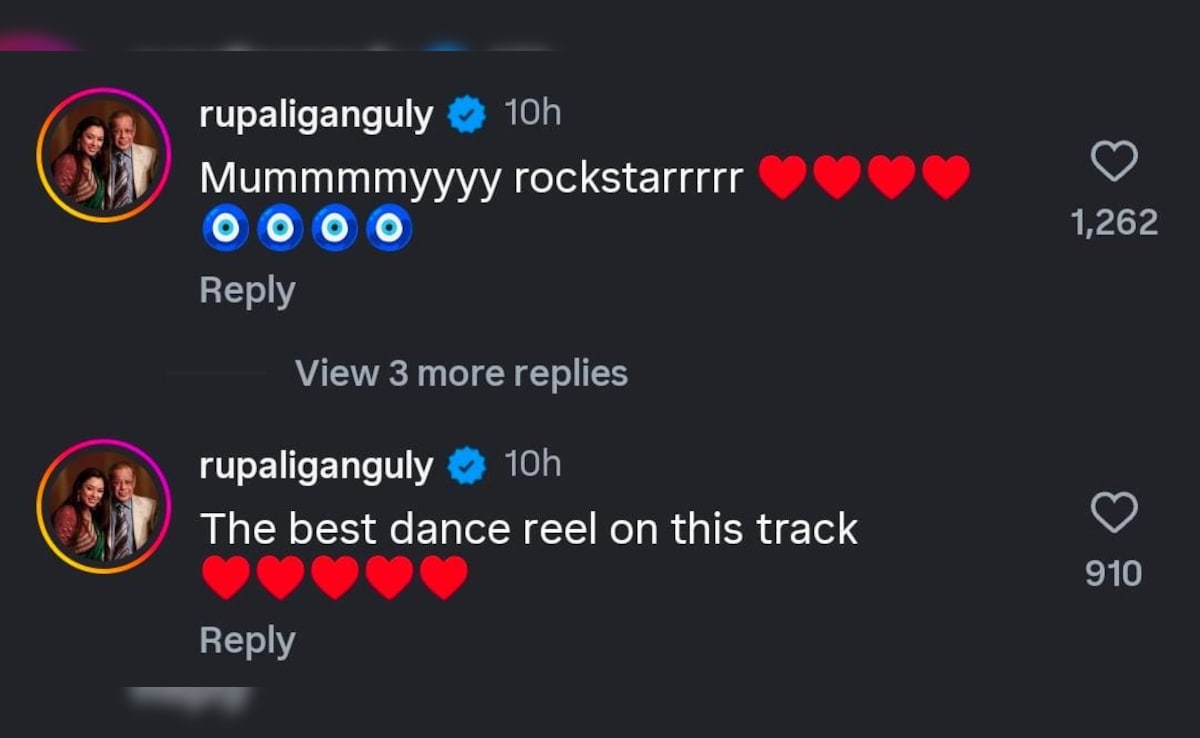The image size is (1200, 738).
Task: Open rupaliganguly username on the first comment
Action: 316,115
